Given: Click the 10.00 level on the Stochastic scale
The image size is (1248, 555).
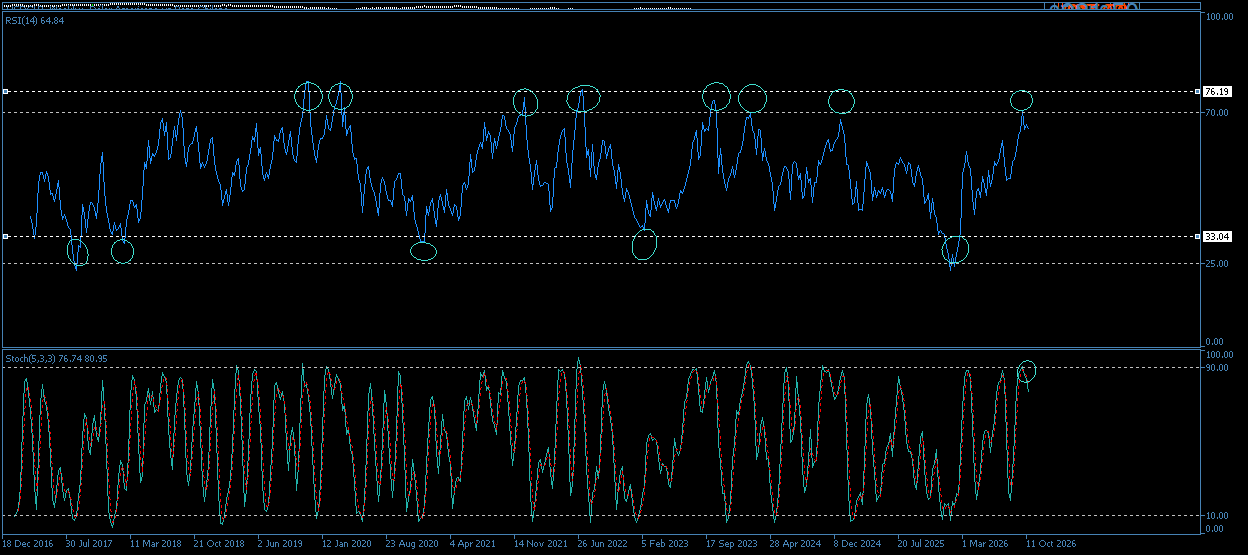Looking at the screenshot, I should (1216, 516).
